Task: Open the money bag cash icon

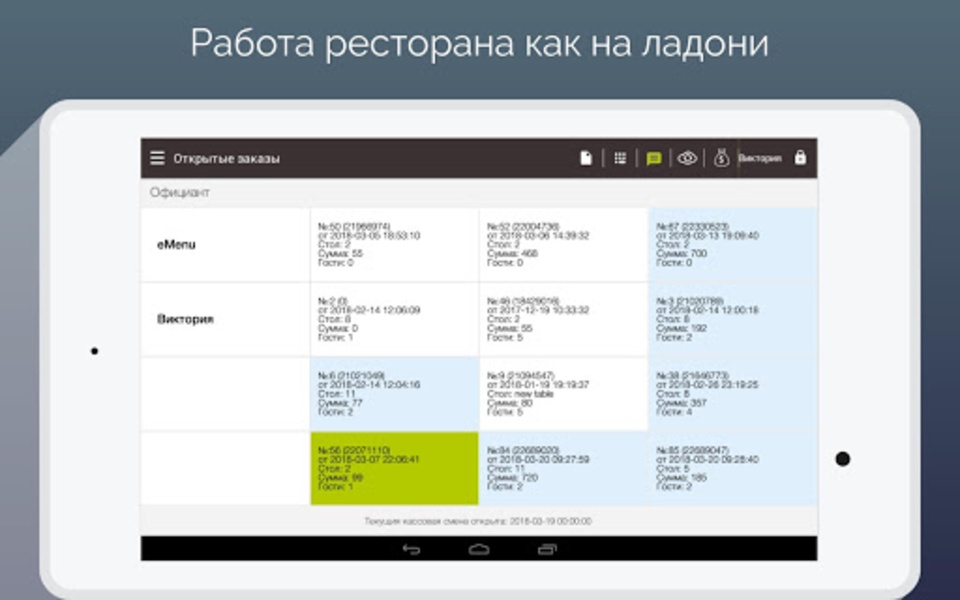Action: (722, 158)
